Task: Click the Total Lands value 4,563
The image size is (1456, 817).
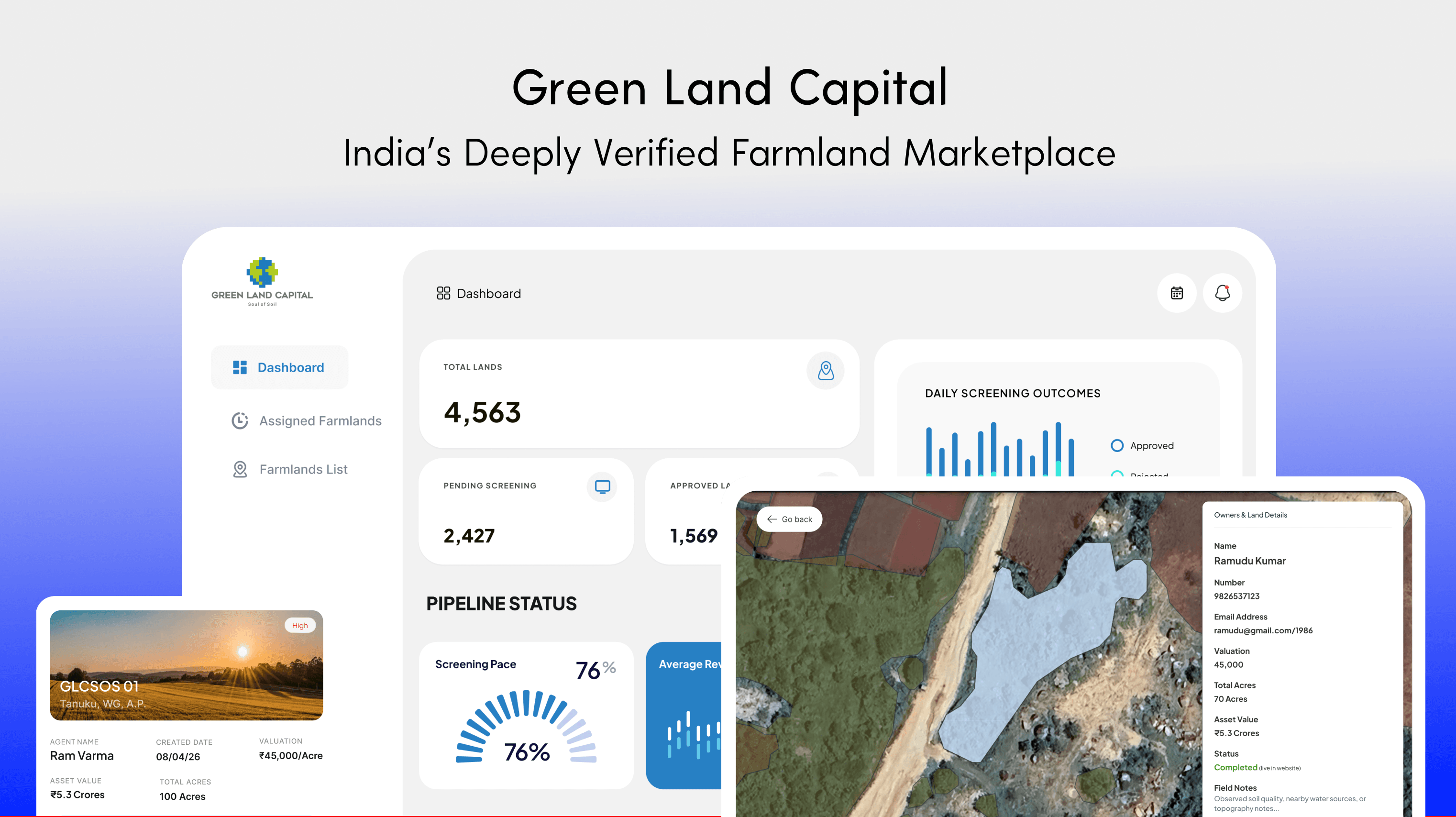Action: pos(482,413)
